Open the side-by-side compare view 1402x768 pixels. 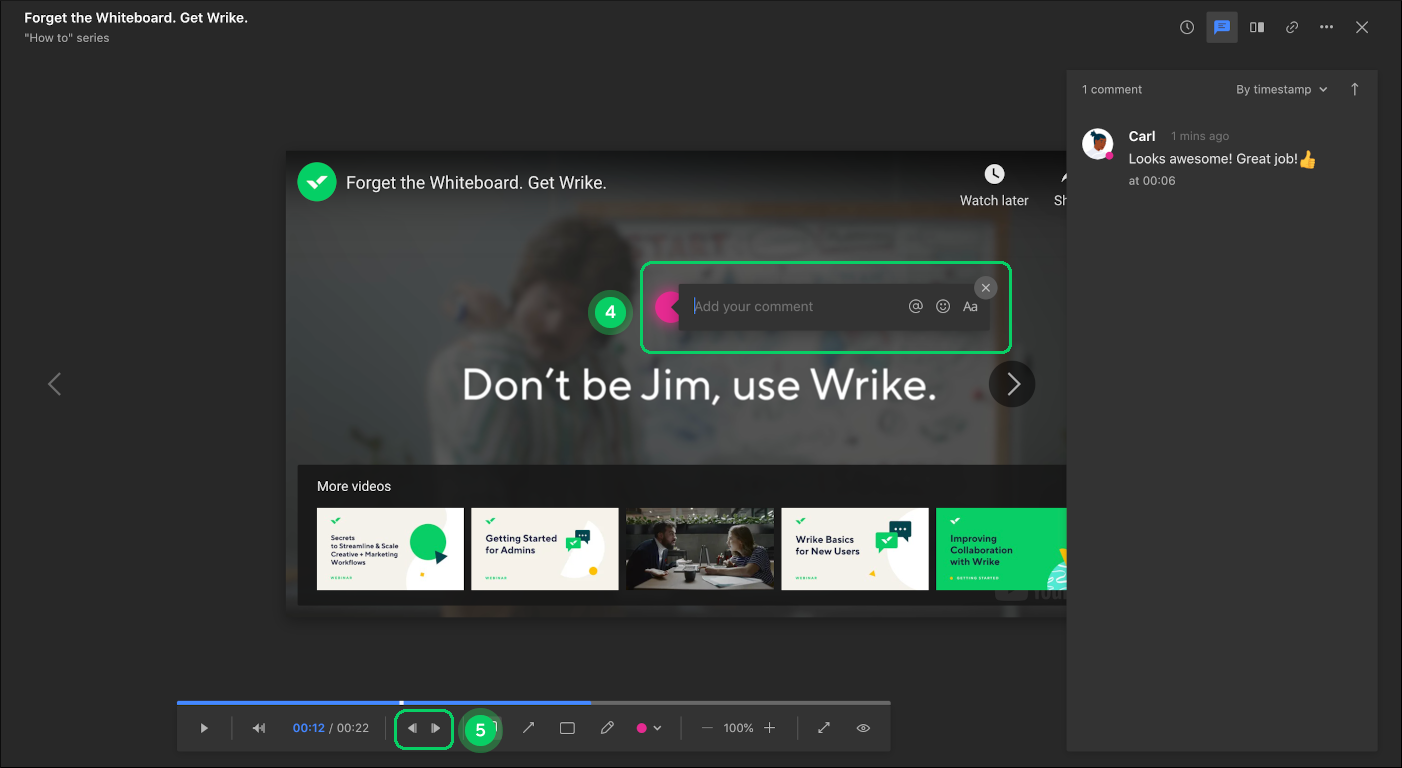(x=1257, y=27)
